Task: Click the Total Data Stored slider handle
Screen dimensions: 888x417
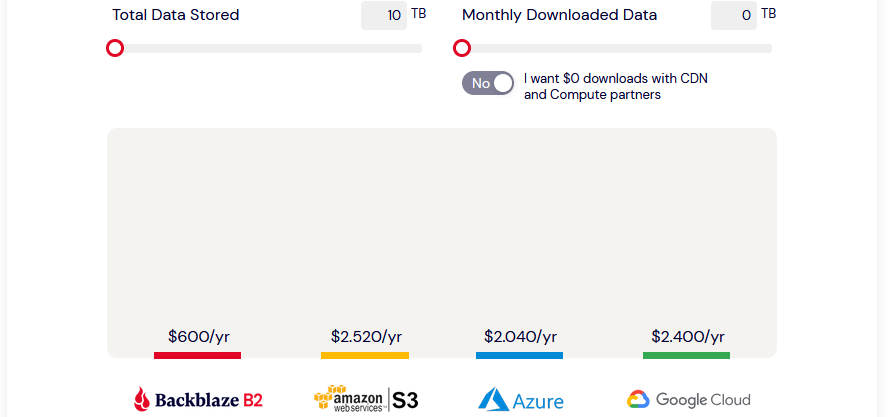Action: 115,48
